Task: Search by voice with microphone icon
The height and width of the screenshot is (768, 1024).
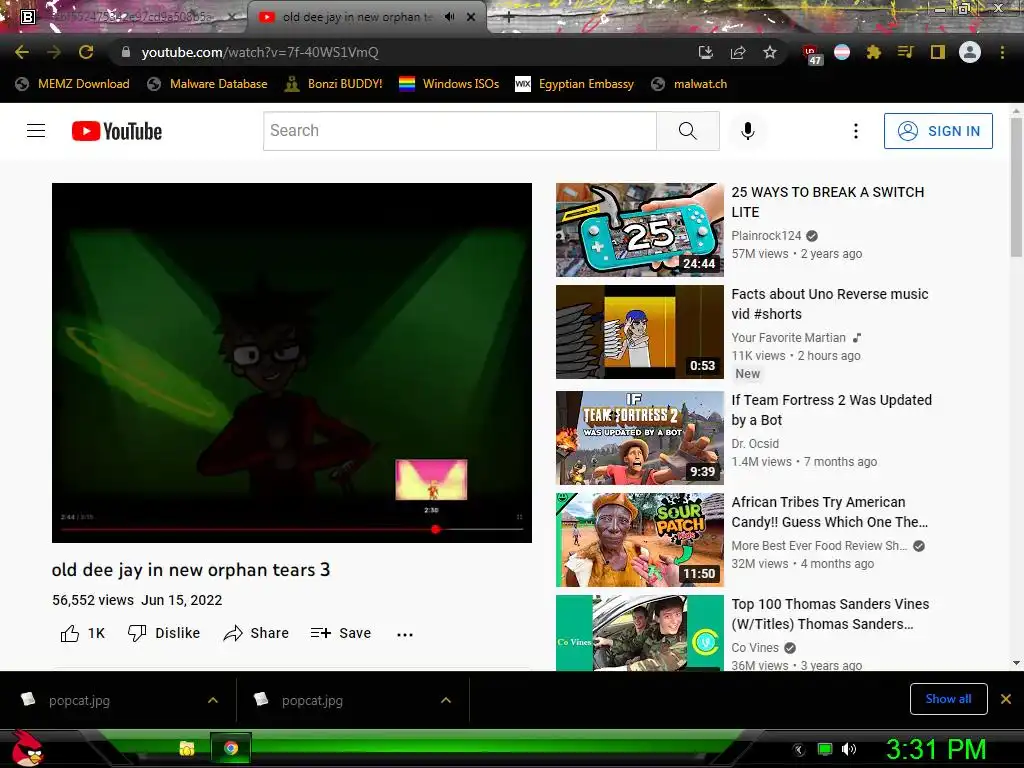Action: point(748,131)
